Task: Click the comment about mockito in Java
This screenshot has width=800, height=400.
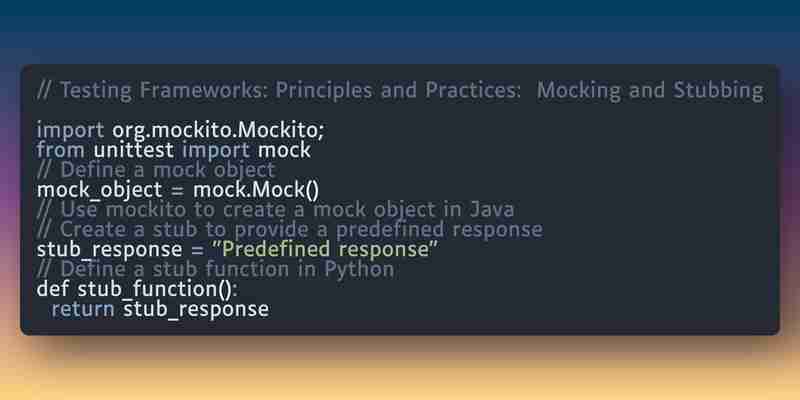Action: pos(276,210)
